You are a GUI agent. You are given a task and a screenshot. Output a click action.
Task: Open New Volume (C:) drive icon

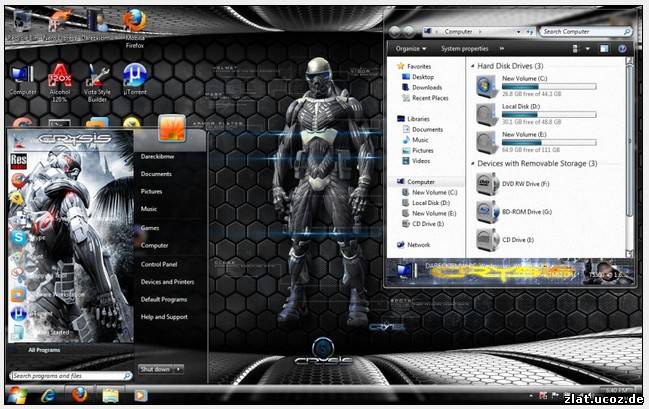pos(487,87)
